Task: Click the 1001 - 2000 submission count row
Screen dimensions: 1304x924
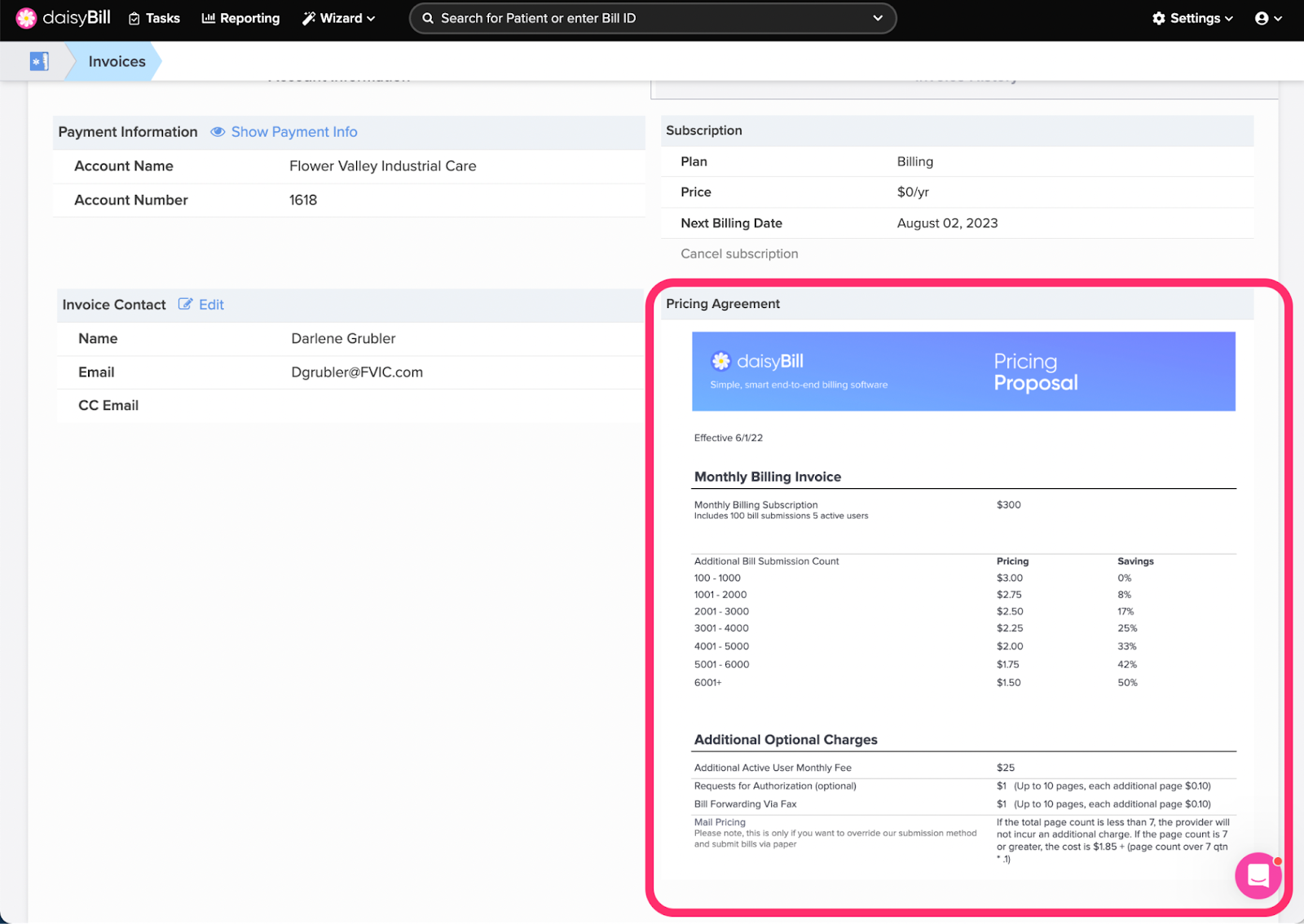Action: click(x=964, y=595)
